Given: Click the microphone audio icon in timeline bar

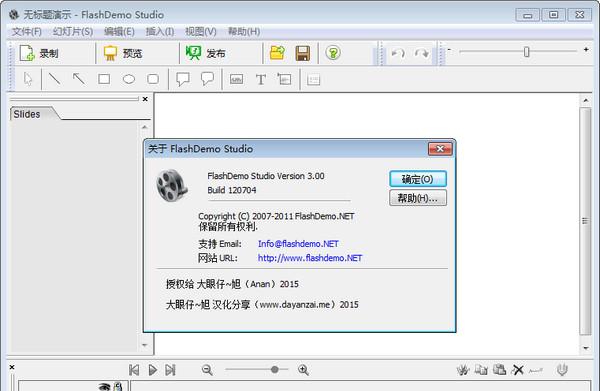Looking at the screenshot, I should click(x=562, y=370).
